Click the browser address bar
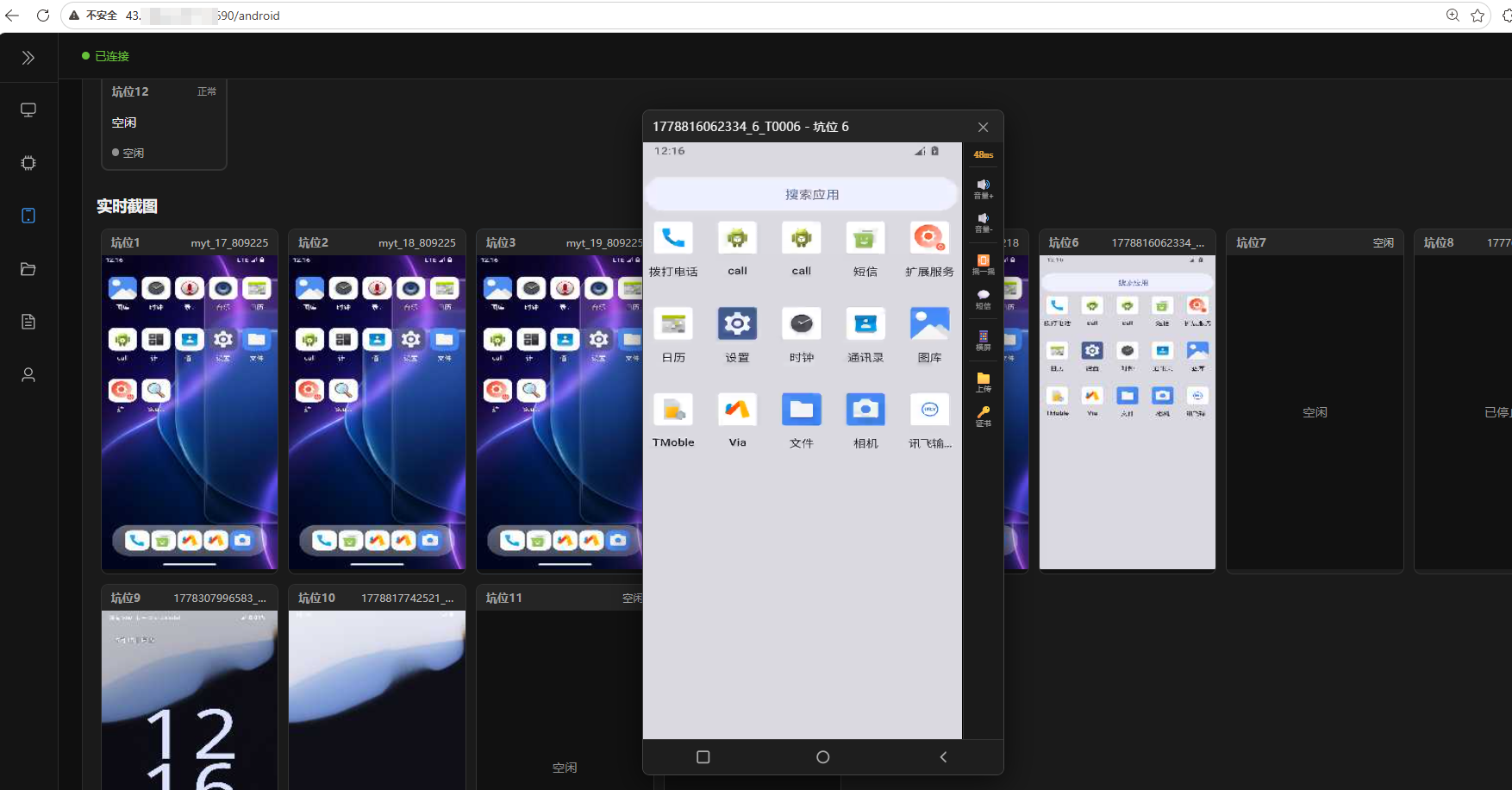This screenshot has height=790, width=1512. [776, 16]
